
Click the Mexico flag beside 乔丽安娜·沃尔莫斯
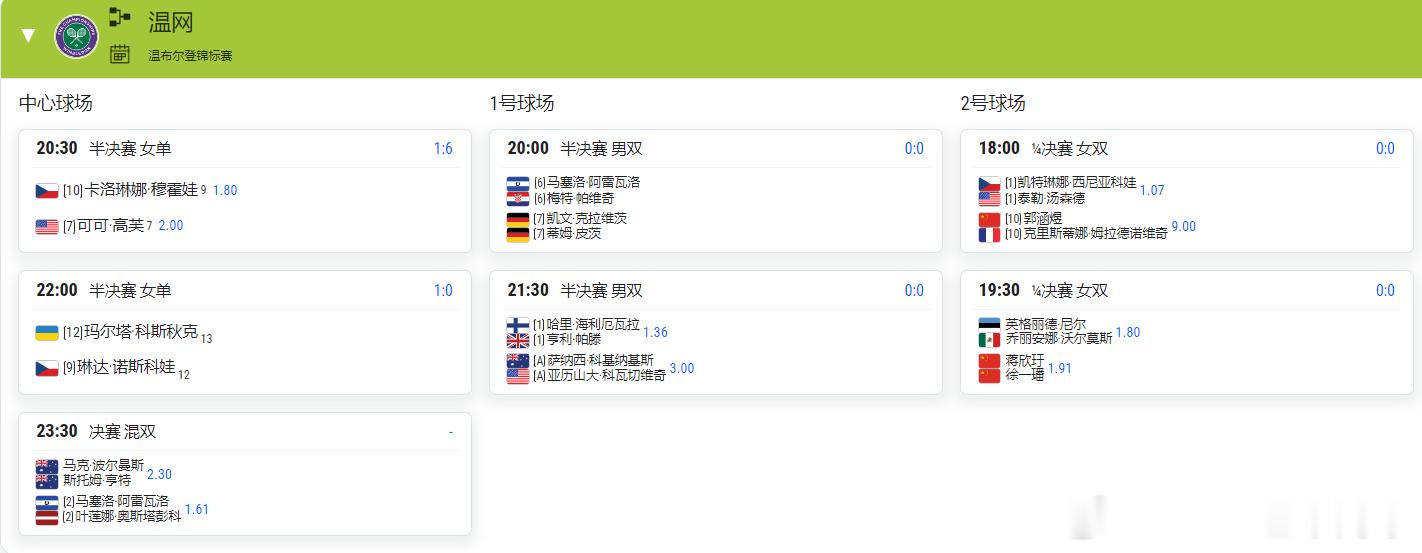(x=989, y=340)
